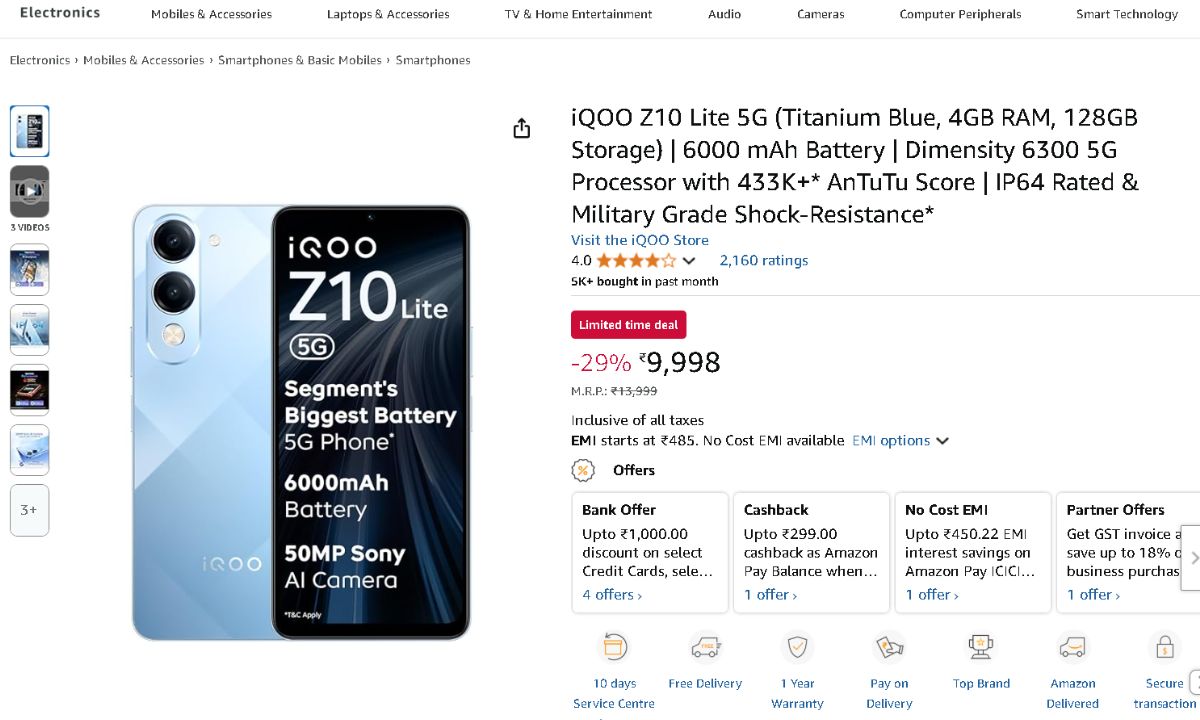Click the share icon above product image
The width and height of the screenshot is (1200, 720).
[521, 128]
